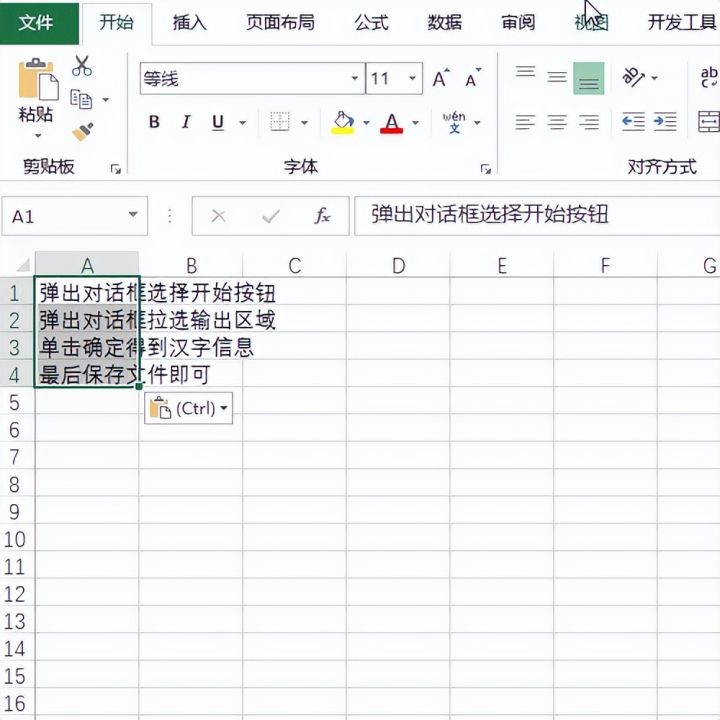Image resolution: width=720 pixels, height=720 pixels.
Task: Open the insert function fx
Action: pyautogui.click(x=322, y=216)
